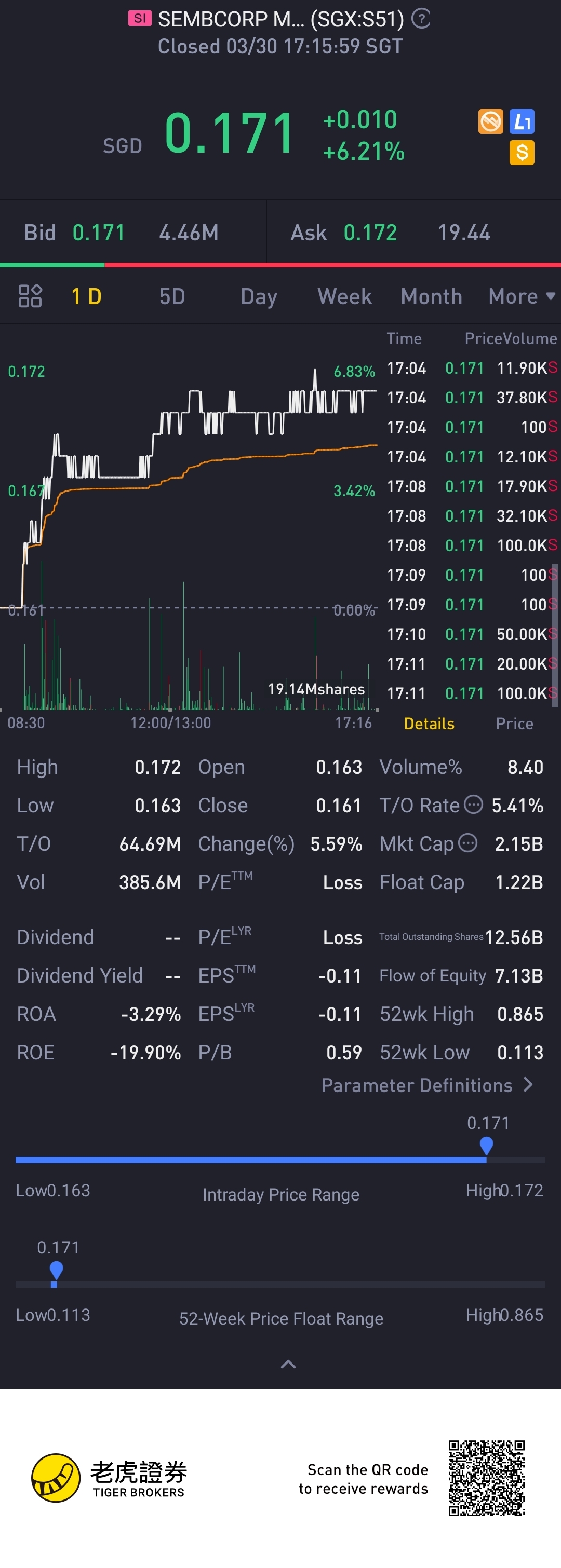Tap the 6.83% chart axis label

click(x=354, y=371)
